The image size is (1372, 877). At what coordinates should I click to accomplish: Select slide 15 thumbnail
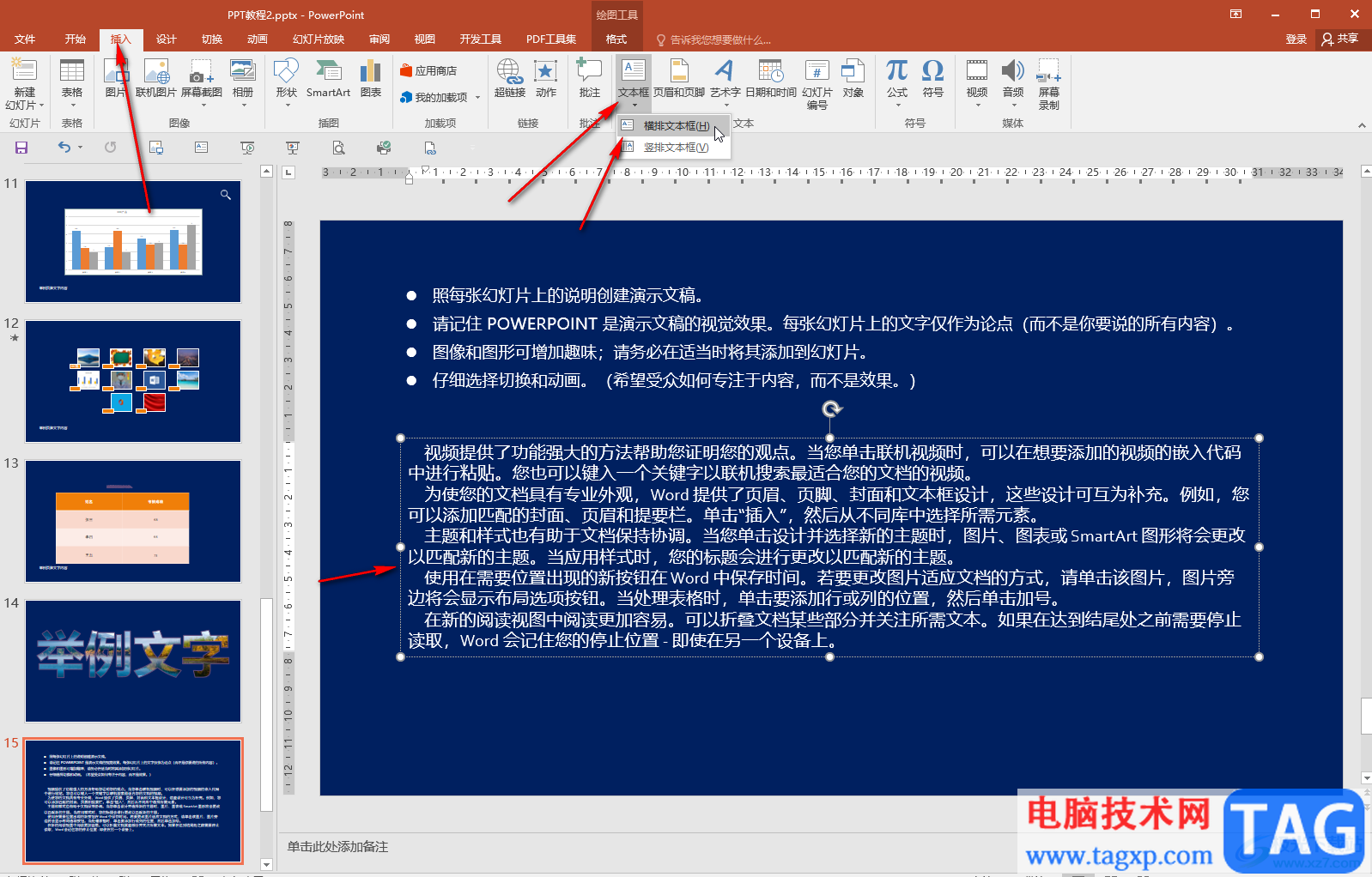(133, 801)
